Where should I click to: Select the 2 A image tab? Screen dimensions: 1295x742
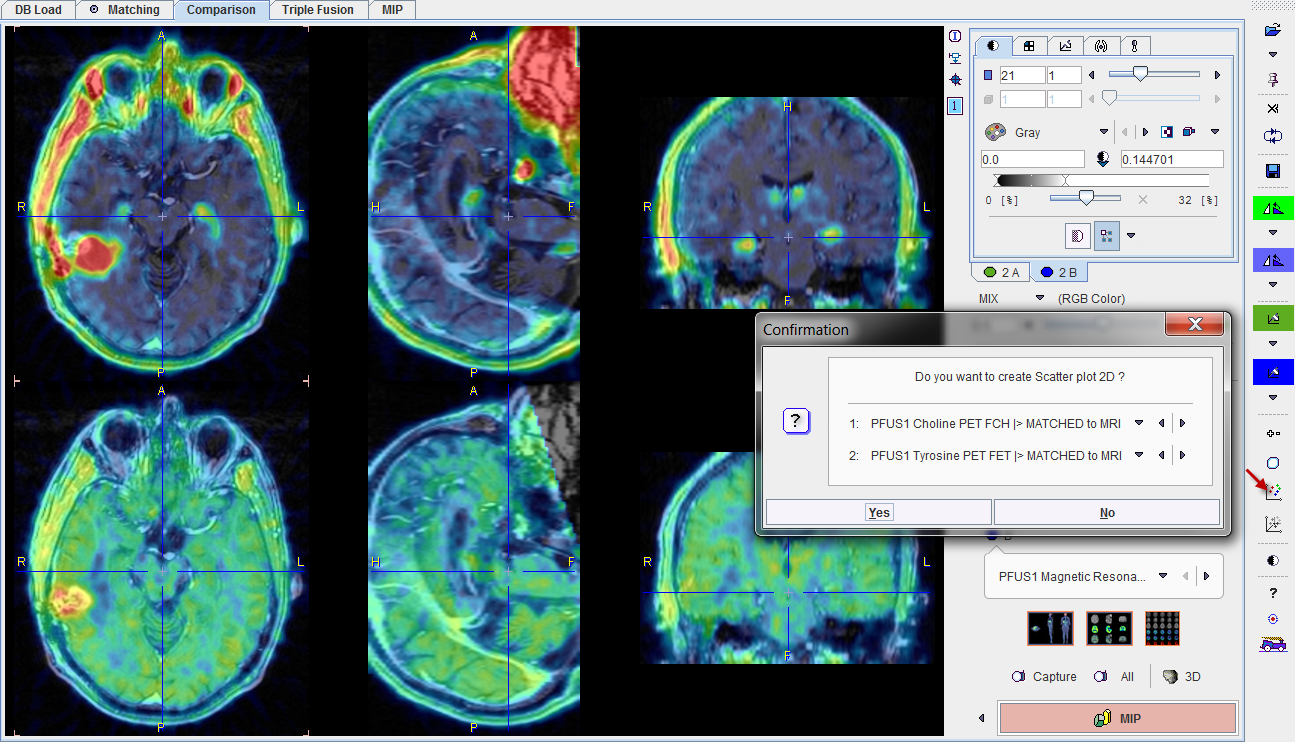[x=1001, y=272]
